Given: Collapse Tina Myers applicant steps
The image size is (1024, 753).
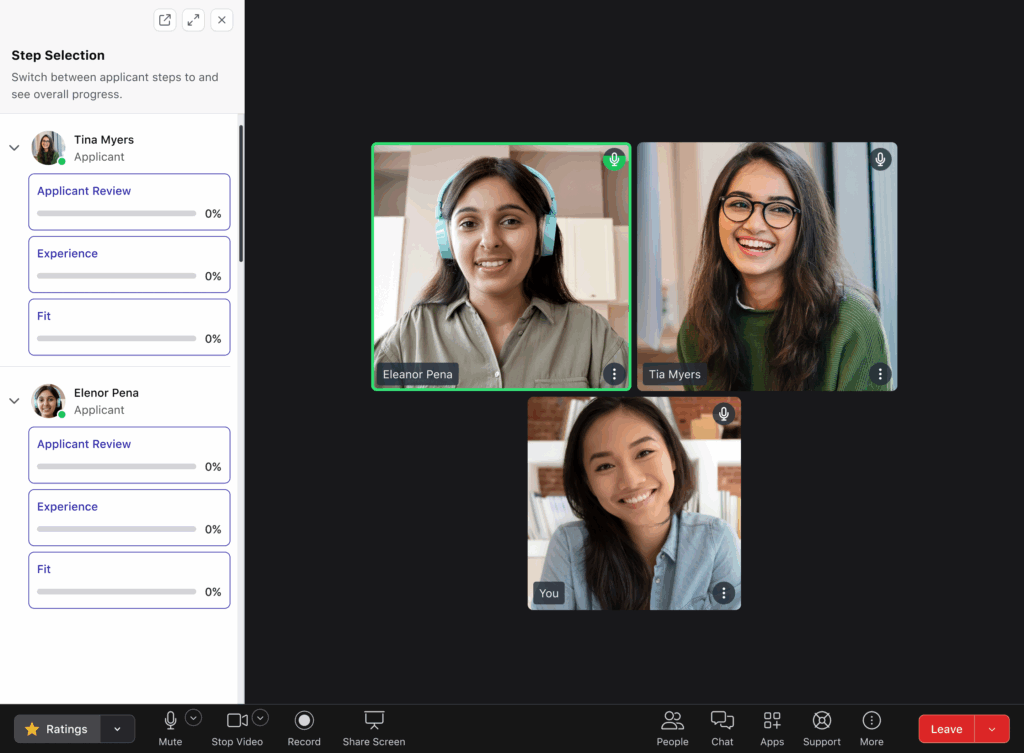Looking at the screenshot, I should (14, 148).
